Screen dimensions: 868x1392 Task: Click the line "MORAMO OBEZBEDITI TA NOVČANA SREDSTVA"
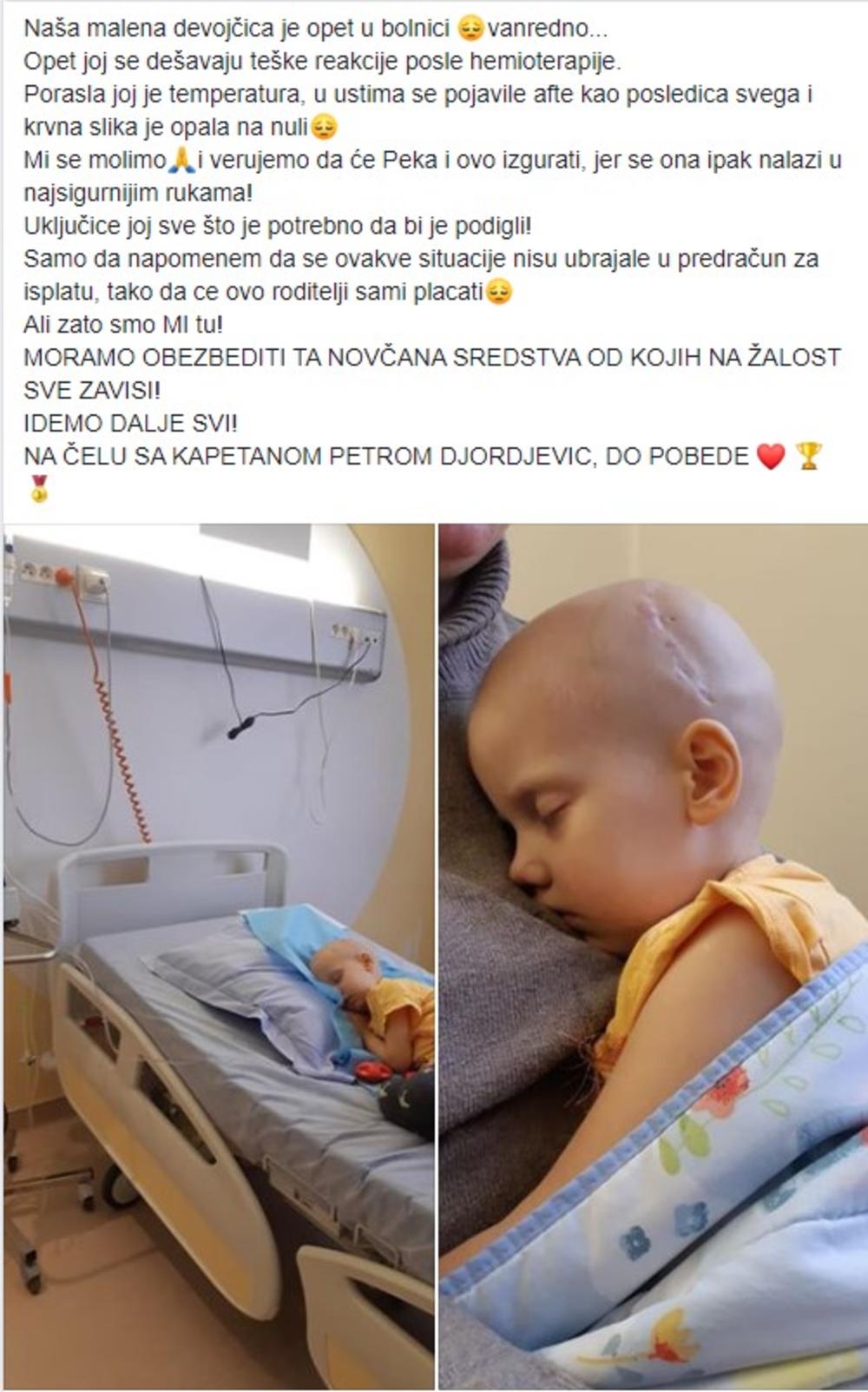(432, 358)
